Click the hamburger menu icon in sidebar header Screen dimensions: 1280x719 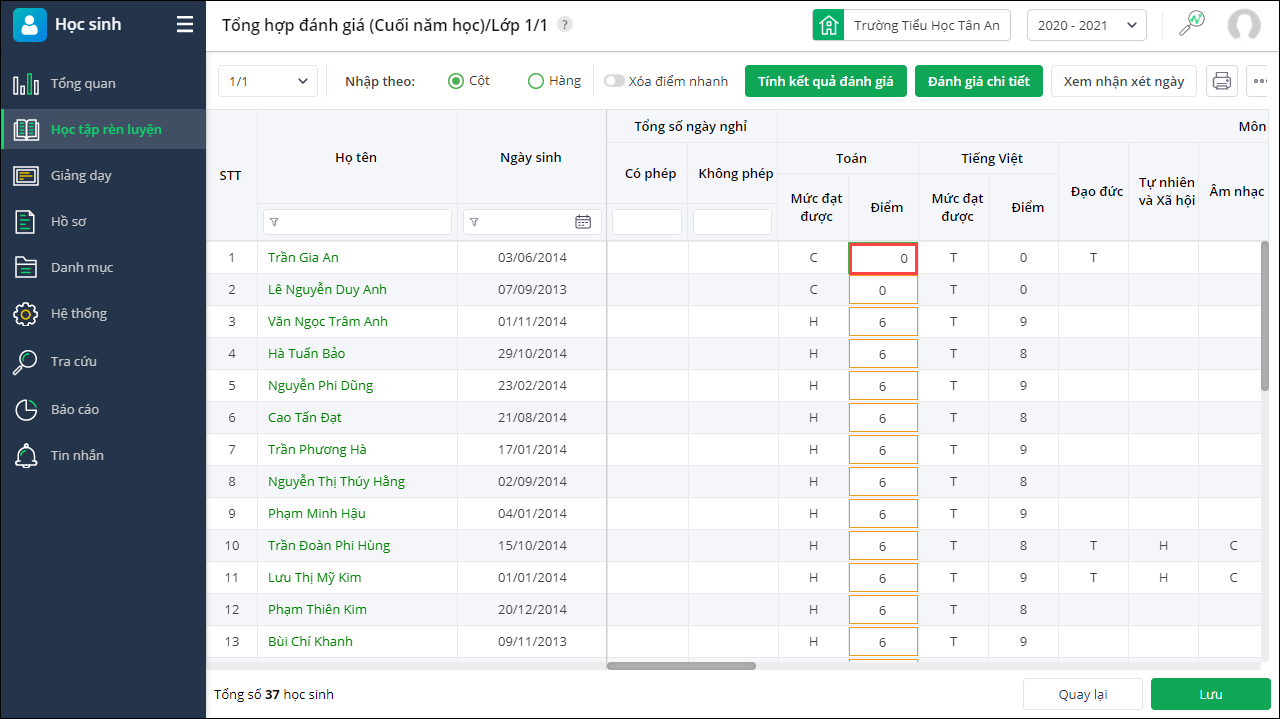[x=185, y=25]
